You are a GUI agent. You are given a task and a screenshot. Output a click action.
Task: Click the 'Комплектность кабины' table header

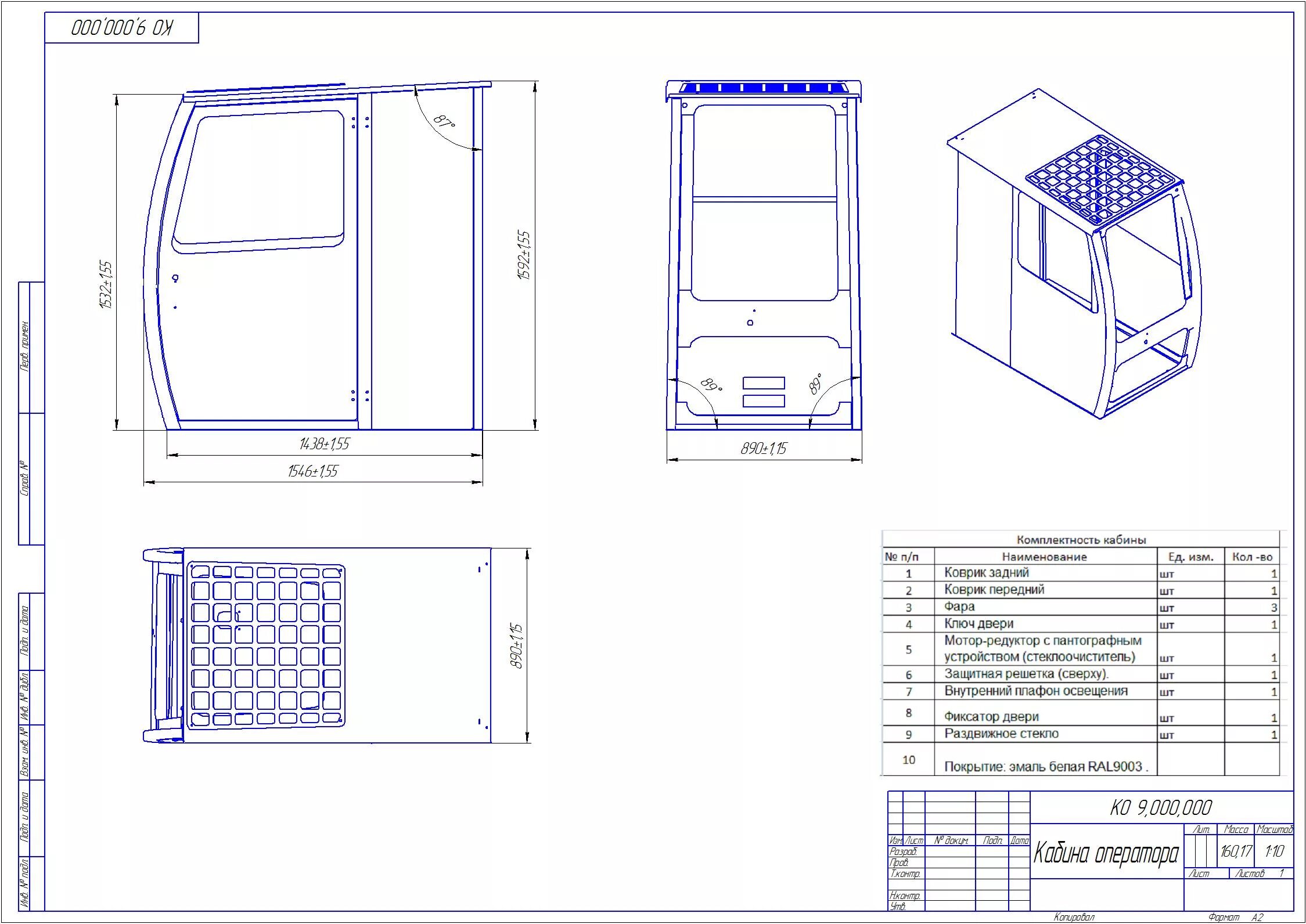(1081, 540)
